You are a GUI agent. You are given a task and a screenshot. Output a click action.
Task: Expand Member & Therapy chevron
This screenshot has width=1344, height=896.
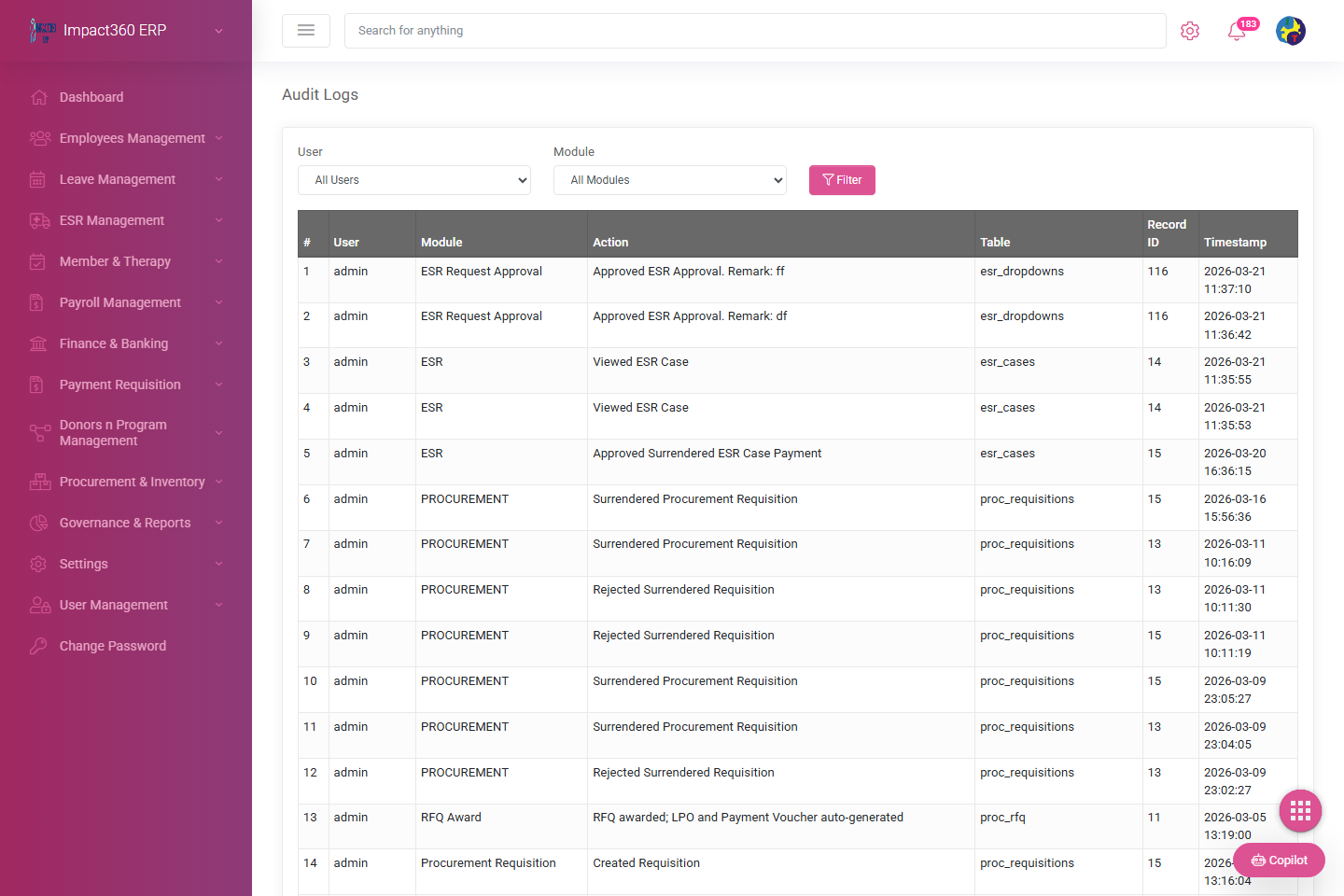(x=218, y=261)
